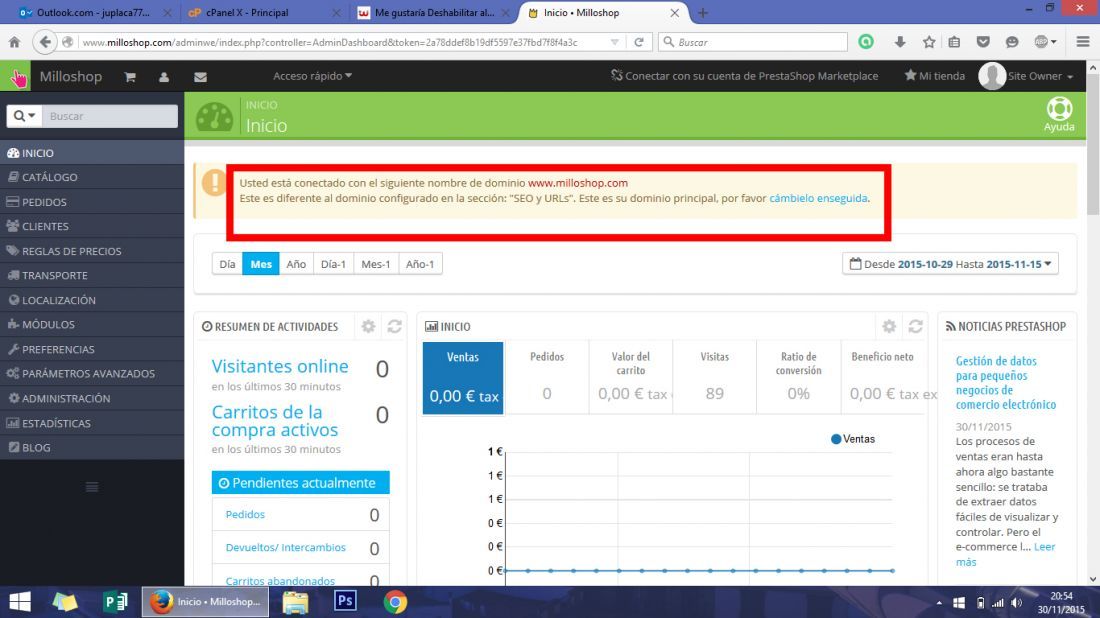Open search filter dropdown in sidebar
1100x618 pixels.
(25, 116)
